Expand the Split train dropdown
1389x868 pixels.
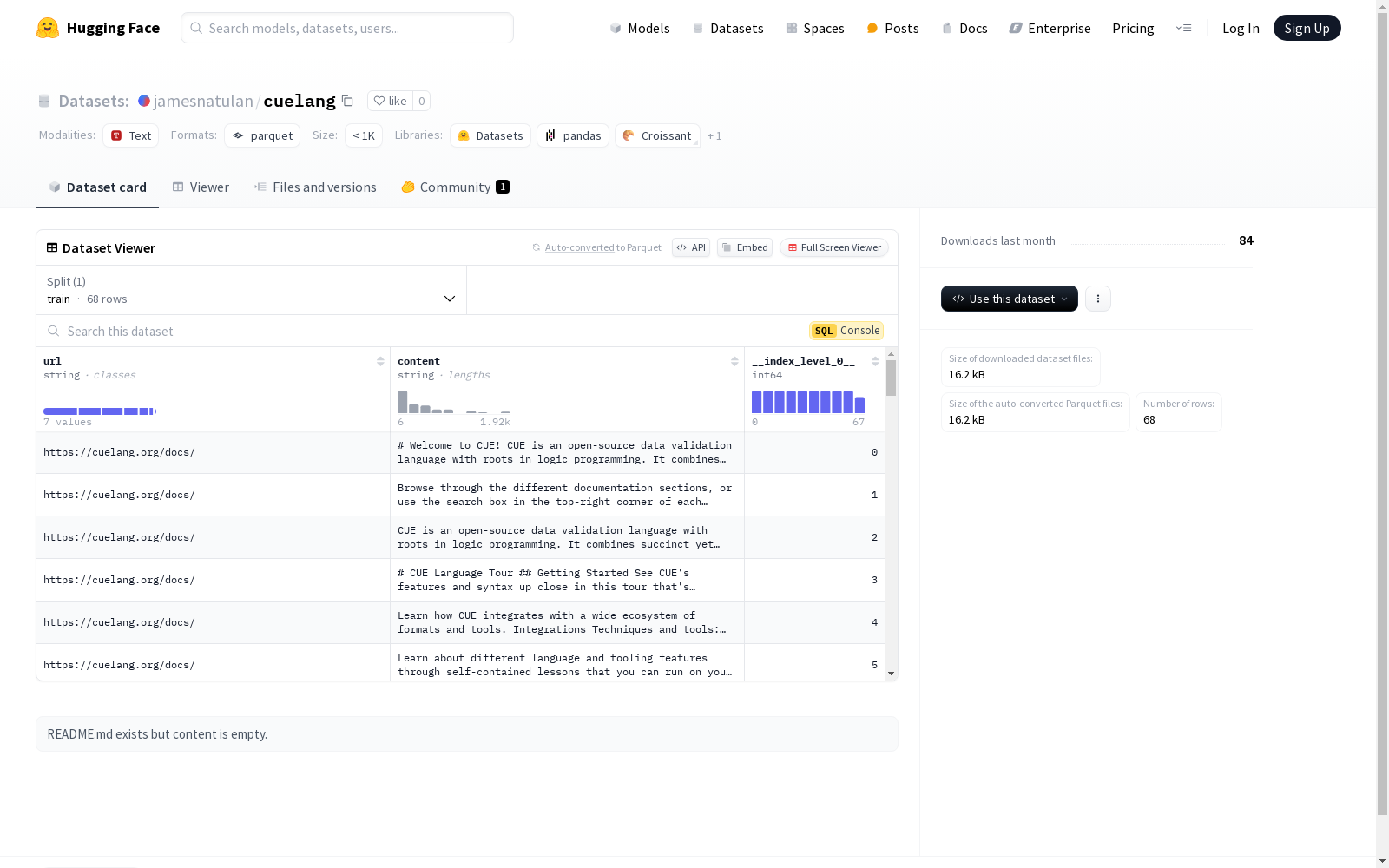[252, 290]
